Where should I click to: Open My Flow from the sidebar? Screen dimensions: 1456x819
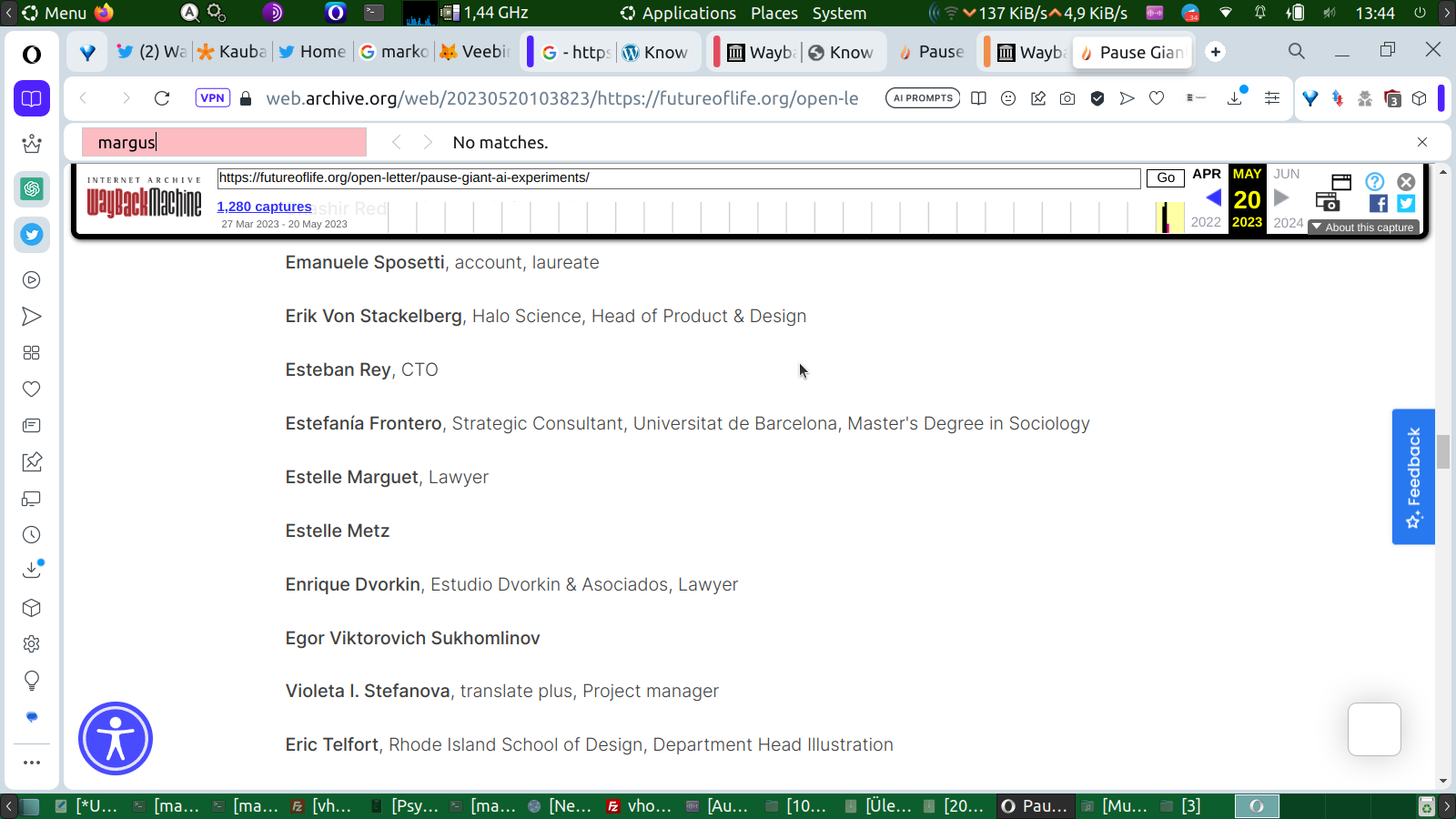(32, 317)
